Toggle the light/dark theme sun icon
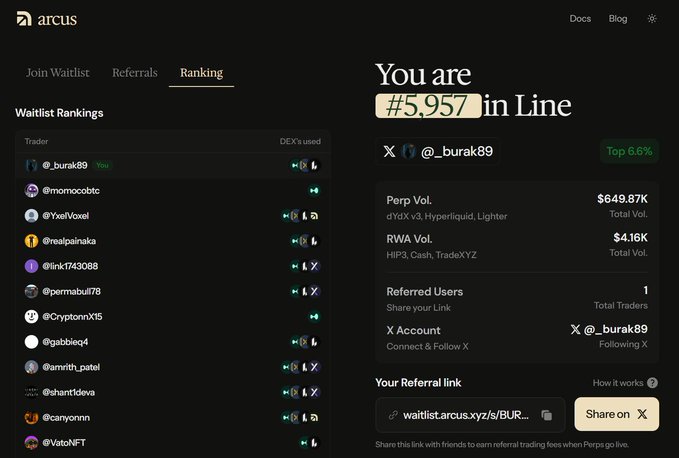The width and height of the screenshot is (679, 458). click(652, 19)
